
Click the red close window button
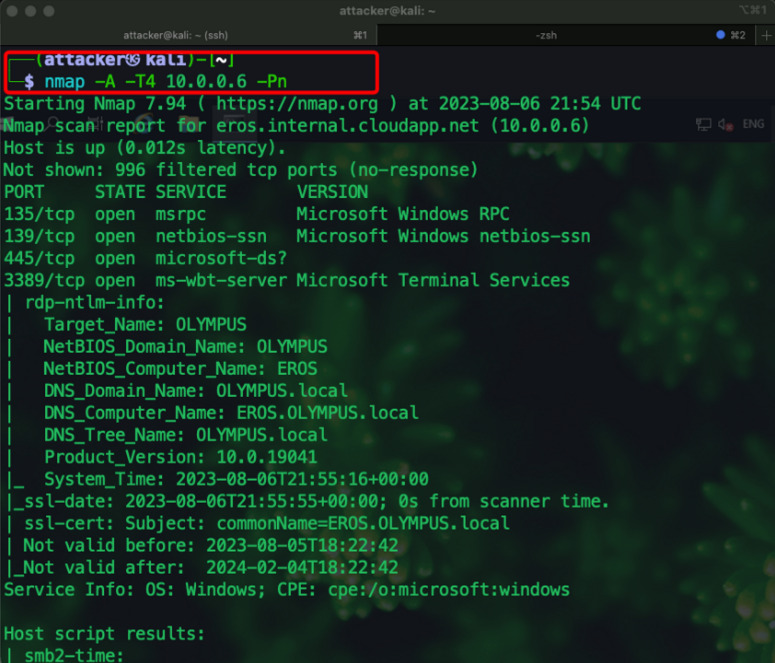tap(12, 10)
